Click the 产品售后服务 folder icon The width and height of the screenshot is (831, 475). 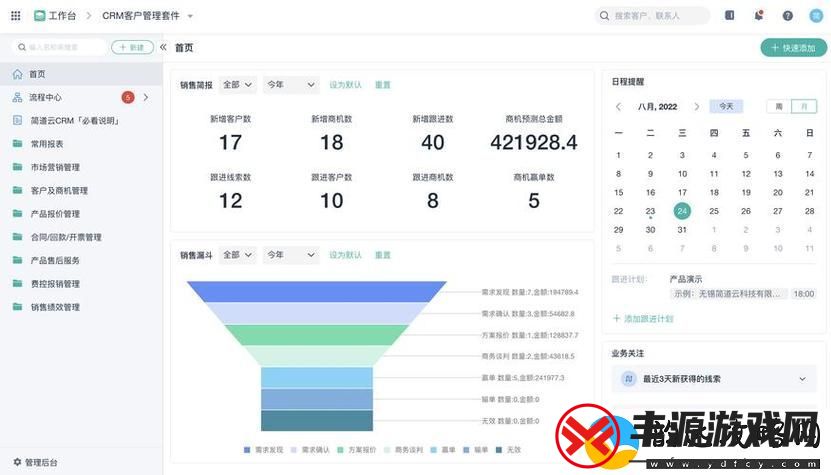point(17,260)
